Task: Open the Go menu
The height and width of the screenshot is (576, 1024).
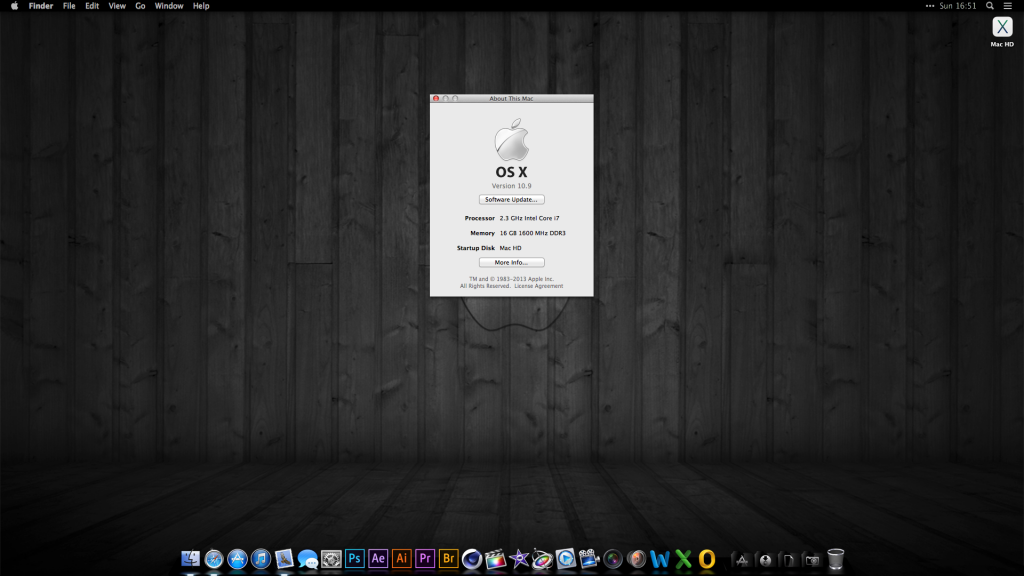Action: click(140, 6)
